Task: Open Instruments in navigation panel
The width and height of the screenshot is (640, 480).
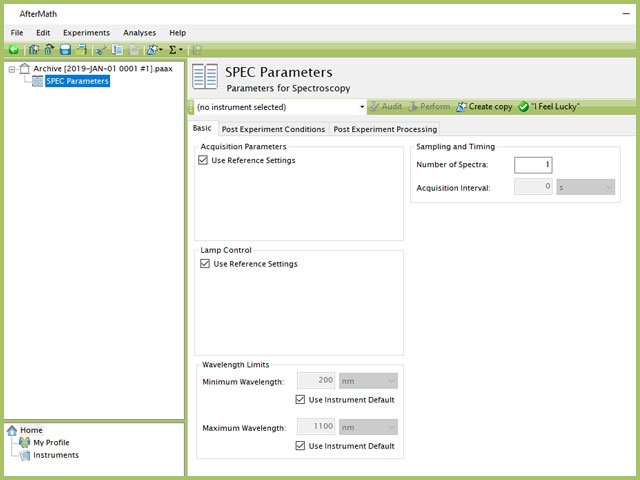Action: click(x=56, y=455)
